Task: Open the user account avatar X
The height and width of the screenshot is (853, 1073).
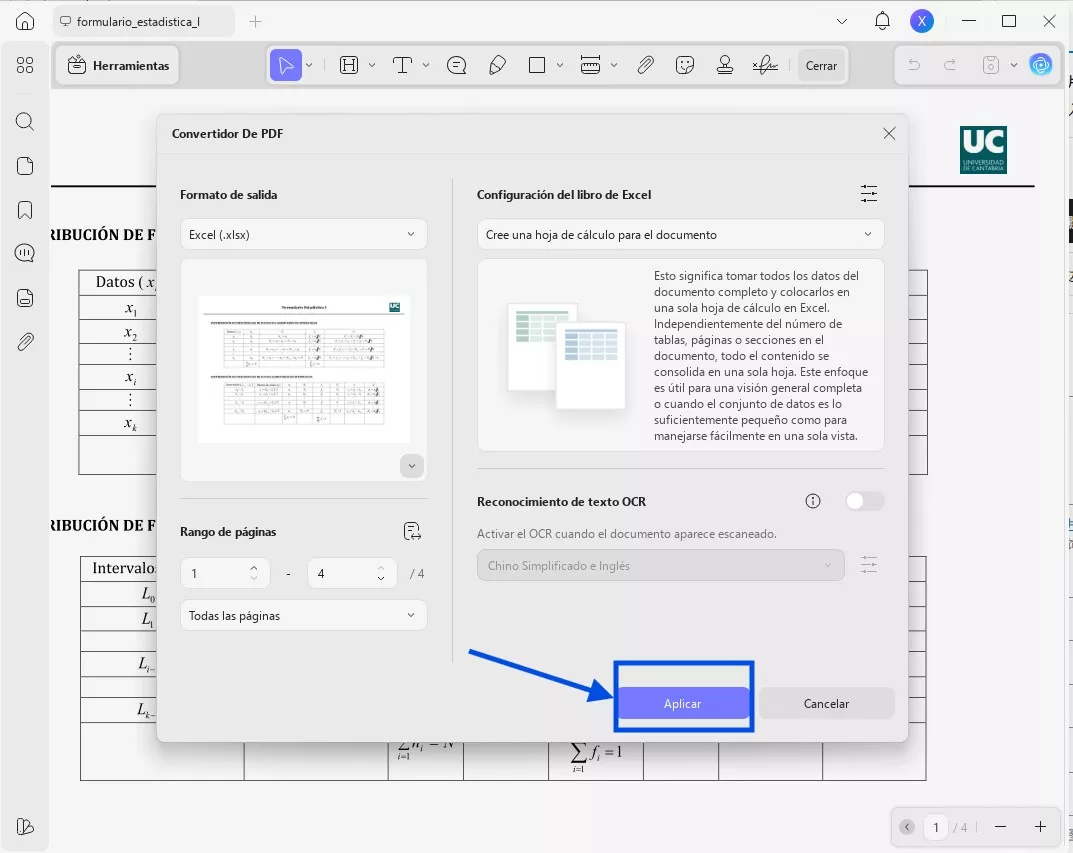Action: 922,21
